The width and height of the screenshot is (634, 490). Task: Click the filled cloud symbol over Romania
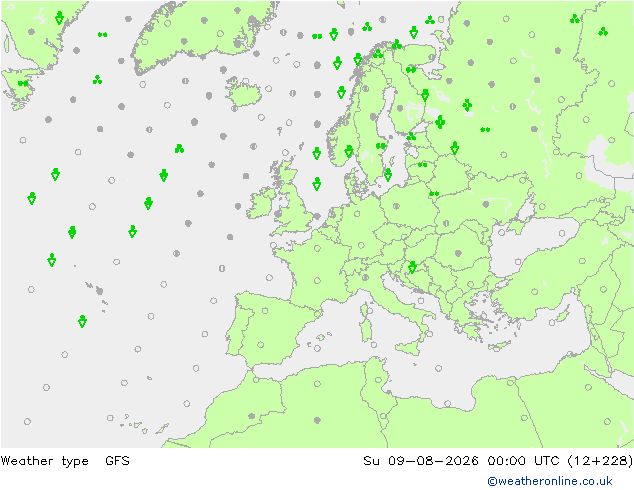[x=458, y=253]
